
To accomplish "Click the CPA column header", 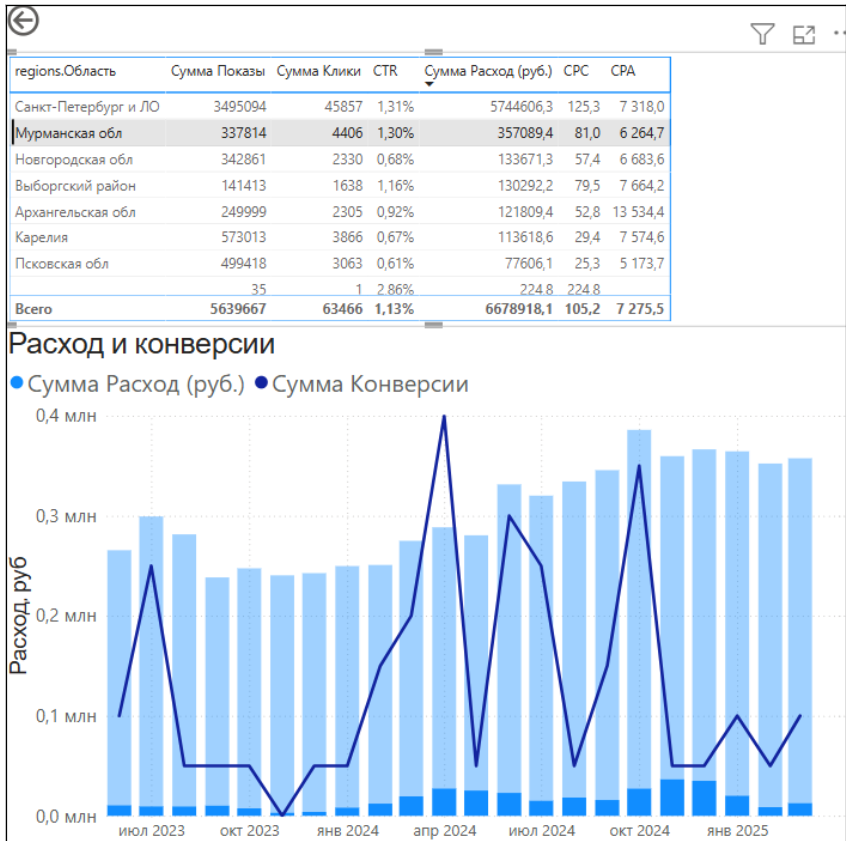I will coord(623,71).
